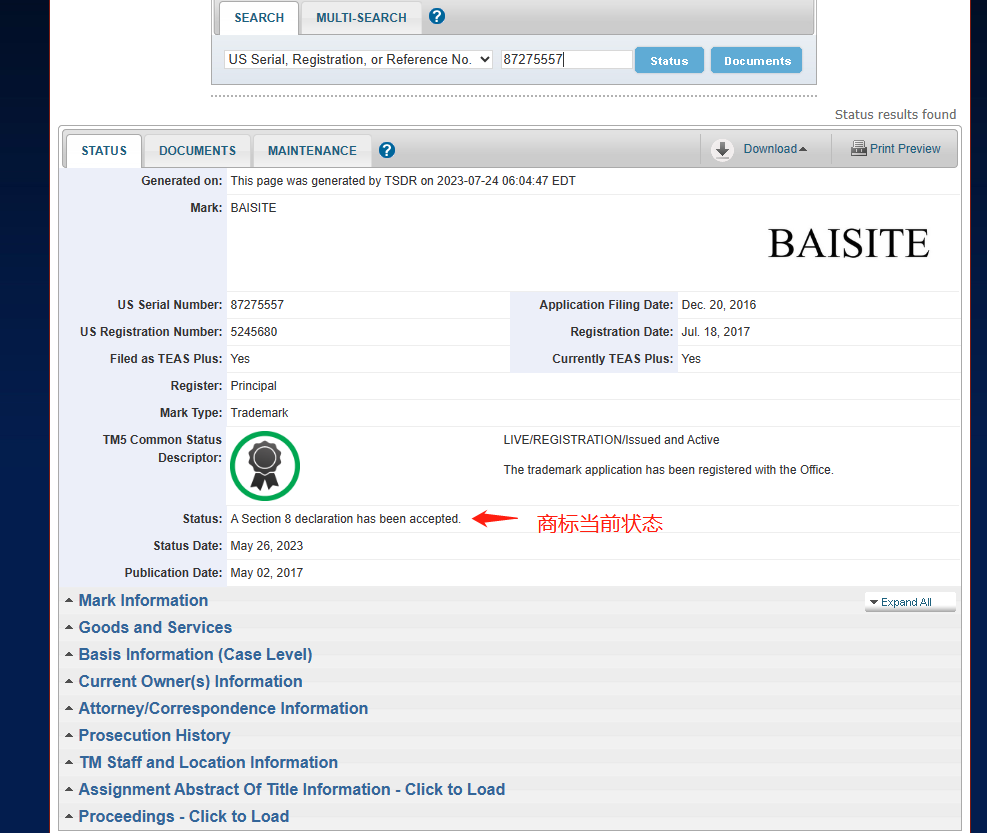Expand the Goods and Services section
The height and width of the screenshot is (833, 987).
155,627
